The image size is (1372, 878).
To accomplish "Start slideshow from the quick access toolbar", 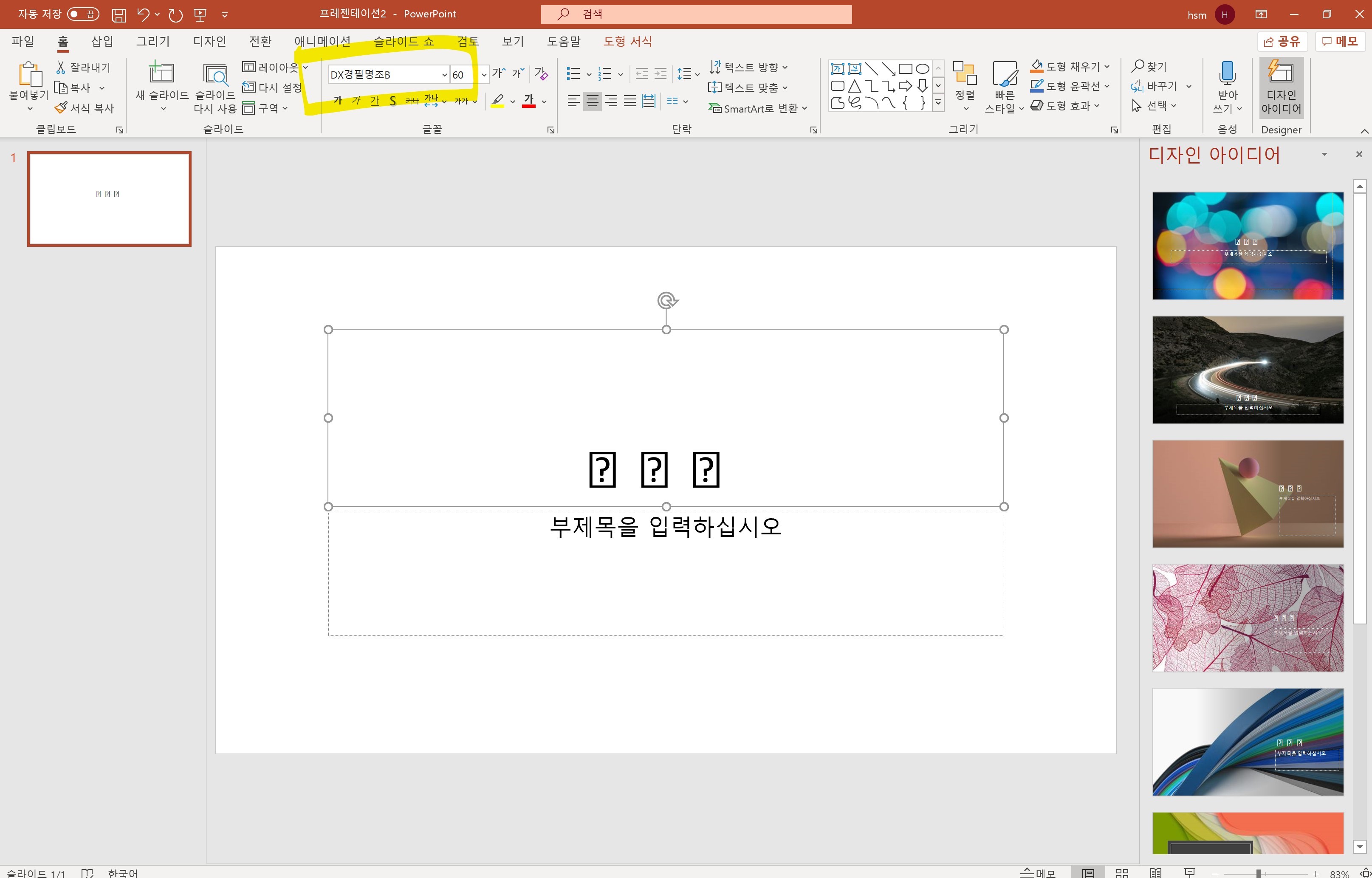I will pos(200,15).
